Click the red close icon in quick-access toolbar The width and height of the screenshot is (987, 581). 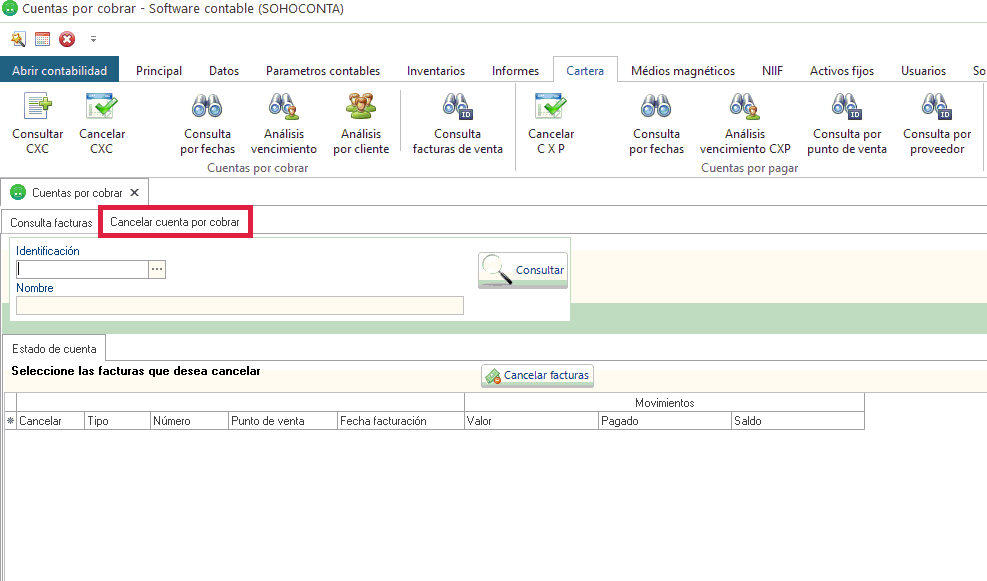67,40
